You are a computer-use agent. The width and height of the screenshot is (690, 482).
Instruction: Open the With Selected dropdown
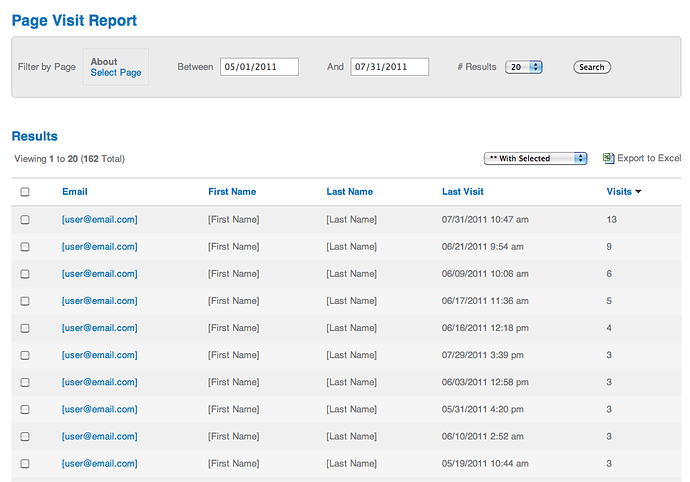coord(536,158)
